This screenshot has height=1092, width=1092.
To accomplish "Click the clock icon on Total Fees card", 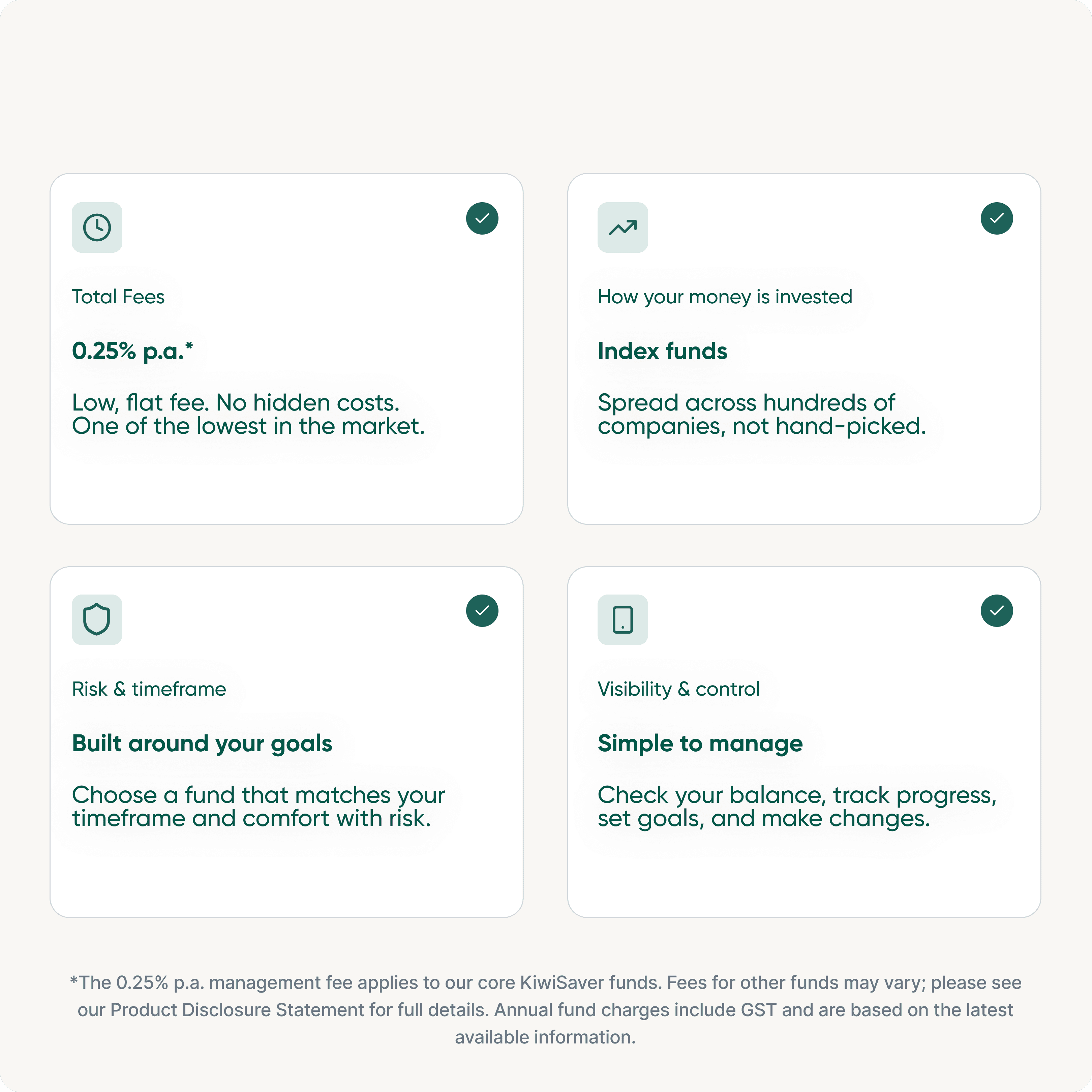I will [x=97, y=227].
